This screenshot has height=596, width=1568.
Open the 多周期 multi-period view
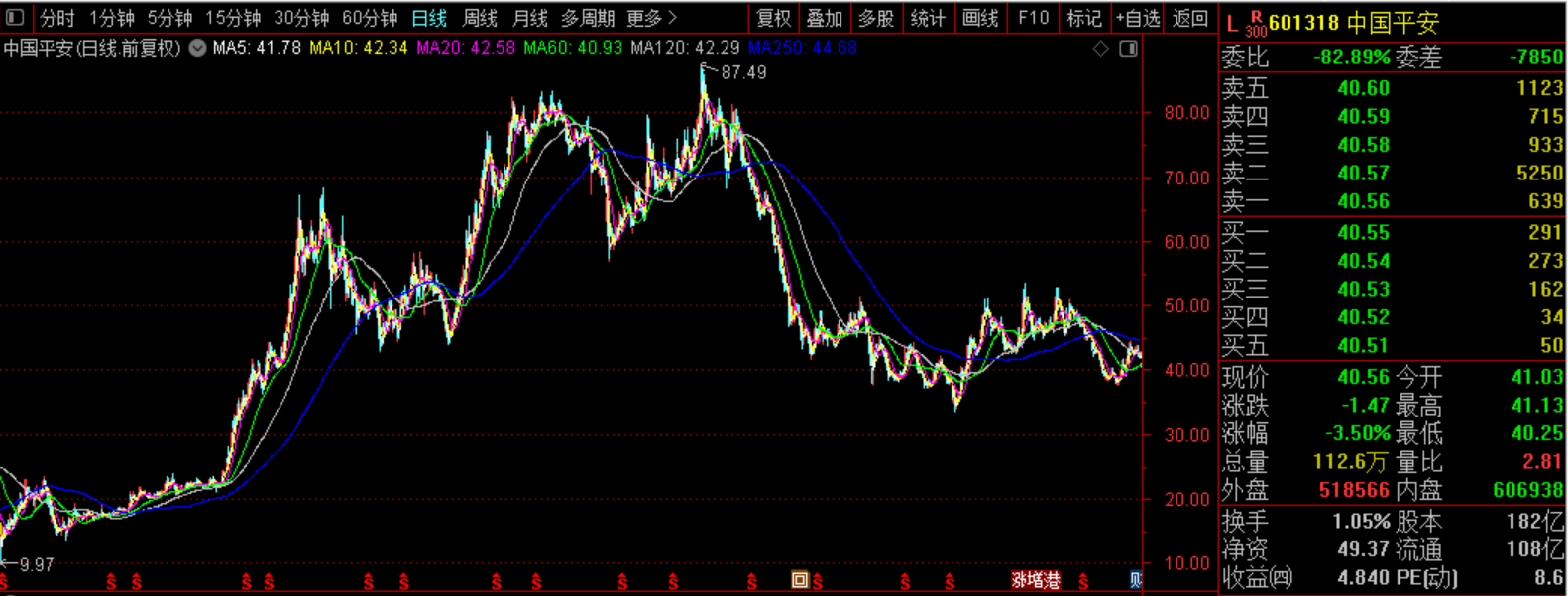[x=588, y=18]
